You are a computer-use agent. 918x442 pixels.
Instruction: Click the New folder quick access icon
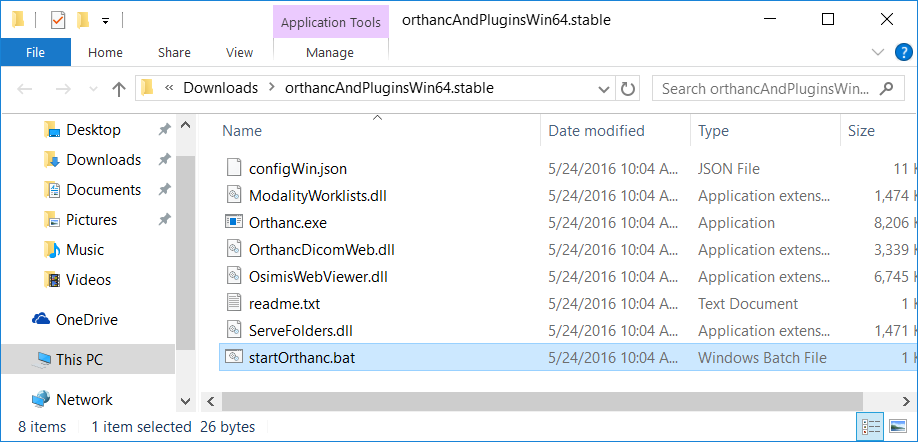[83, 20]
